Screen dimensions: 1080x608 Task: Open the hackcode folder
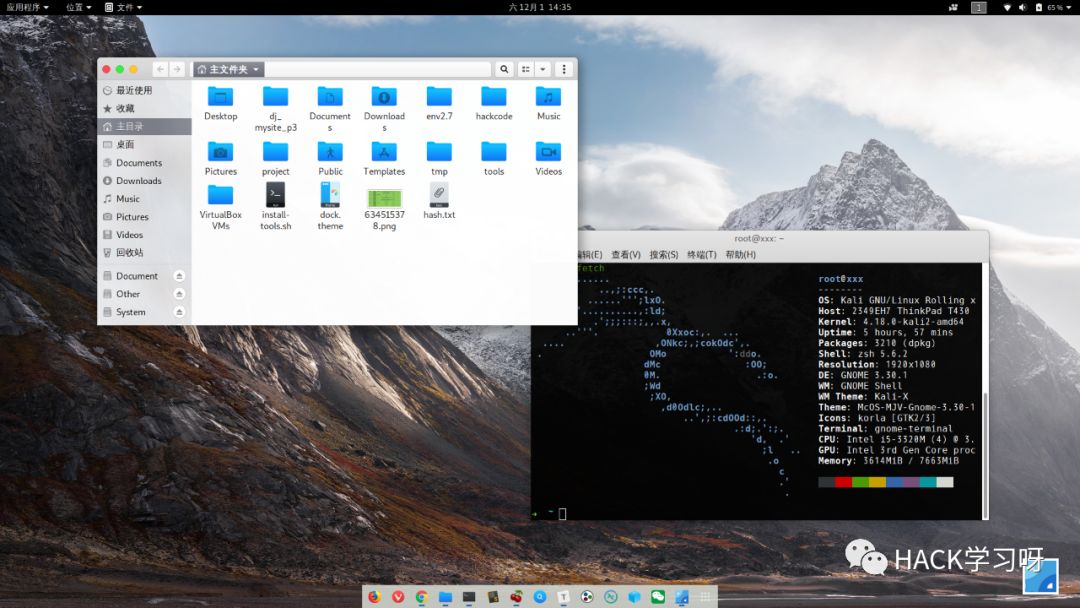pos(493,97)
